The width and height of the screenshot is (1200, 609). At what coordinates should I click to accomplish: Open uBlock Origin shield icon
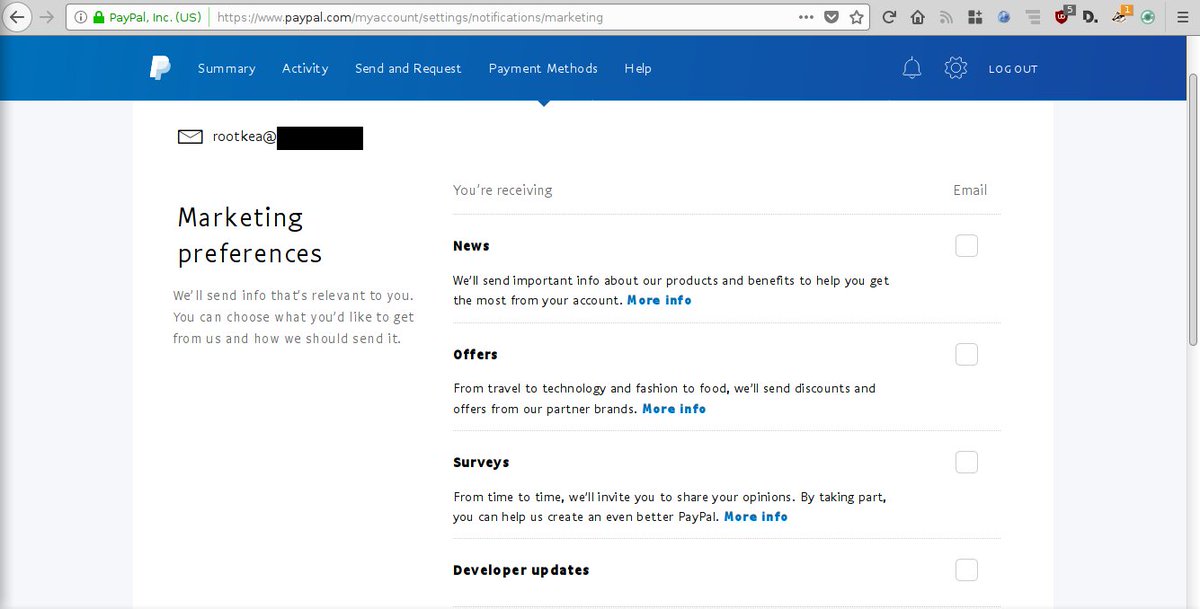(x=1064, y=15)
